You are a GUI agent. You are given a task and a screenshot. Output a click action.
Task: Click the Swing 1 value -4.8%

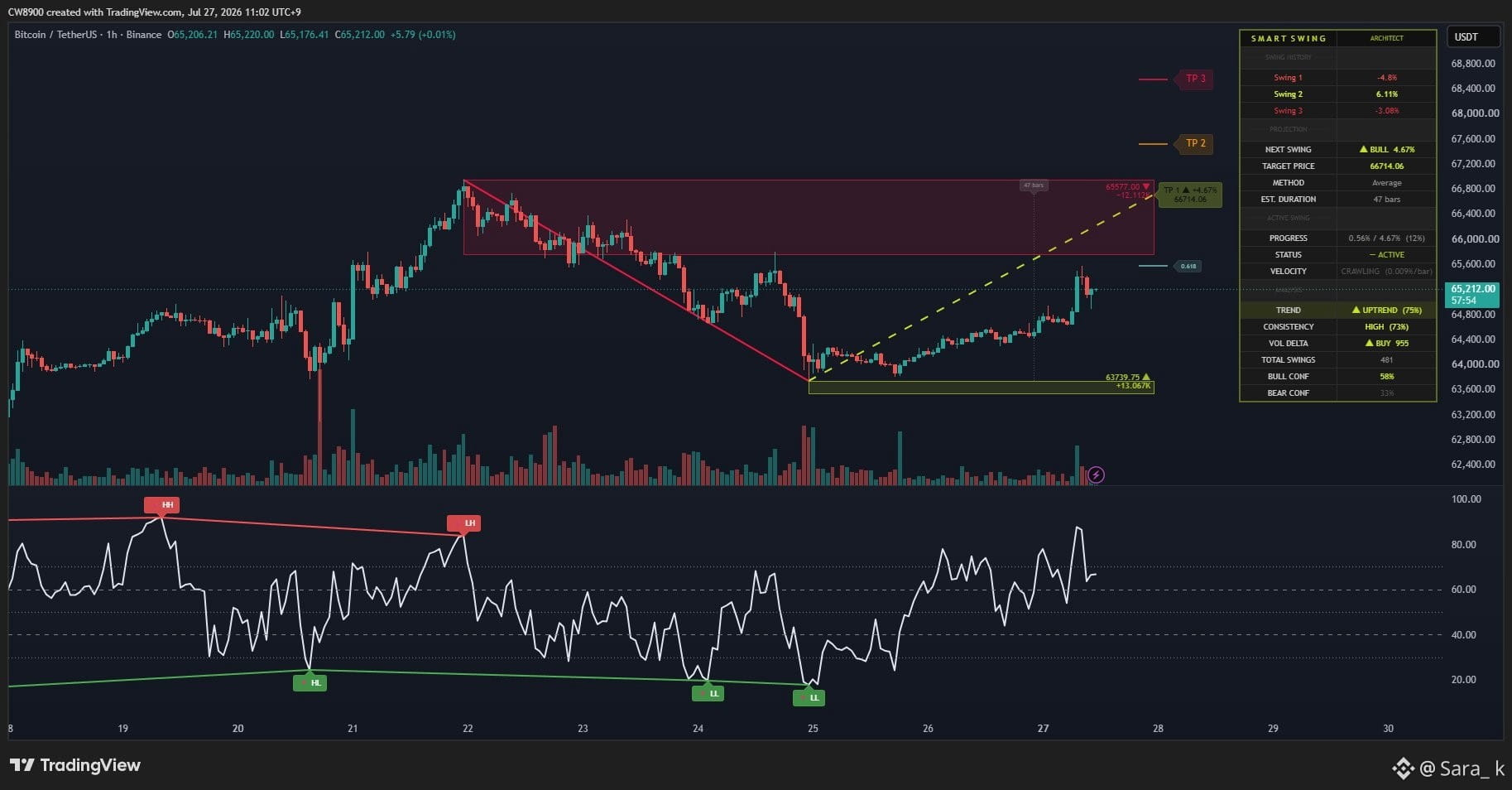click(1387, 78)
